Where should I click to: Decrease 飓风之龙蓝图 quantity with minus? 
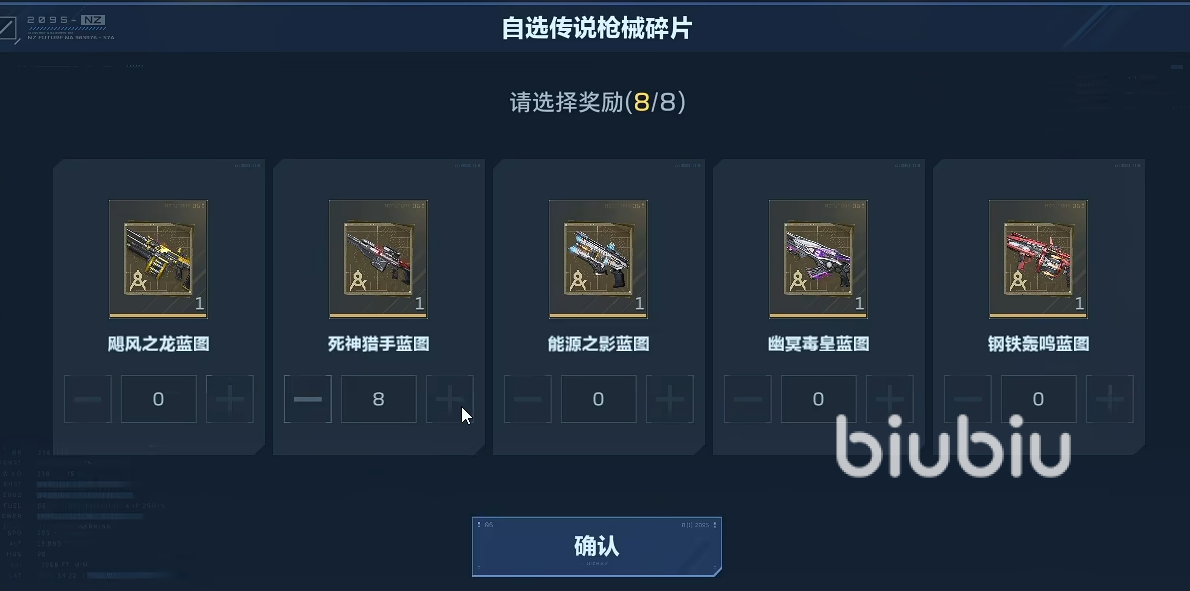click(87, 399)
